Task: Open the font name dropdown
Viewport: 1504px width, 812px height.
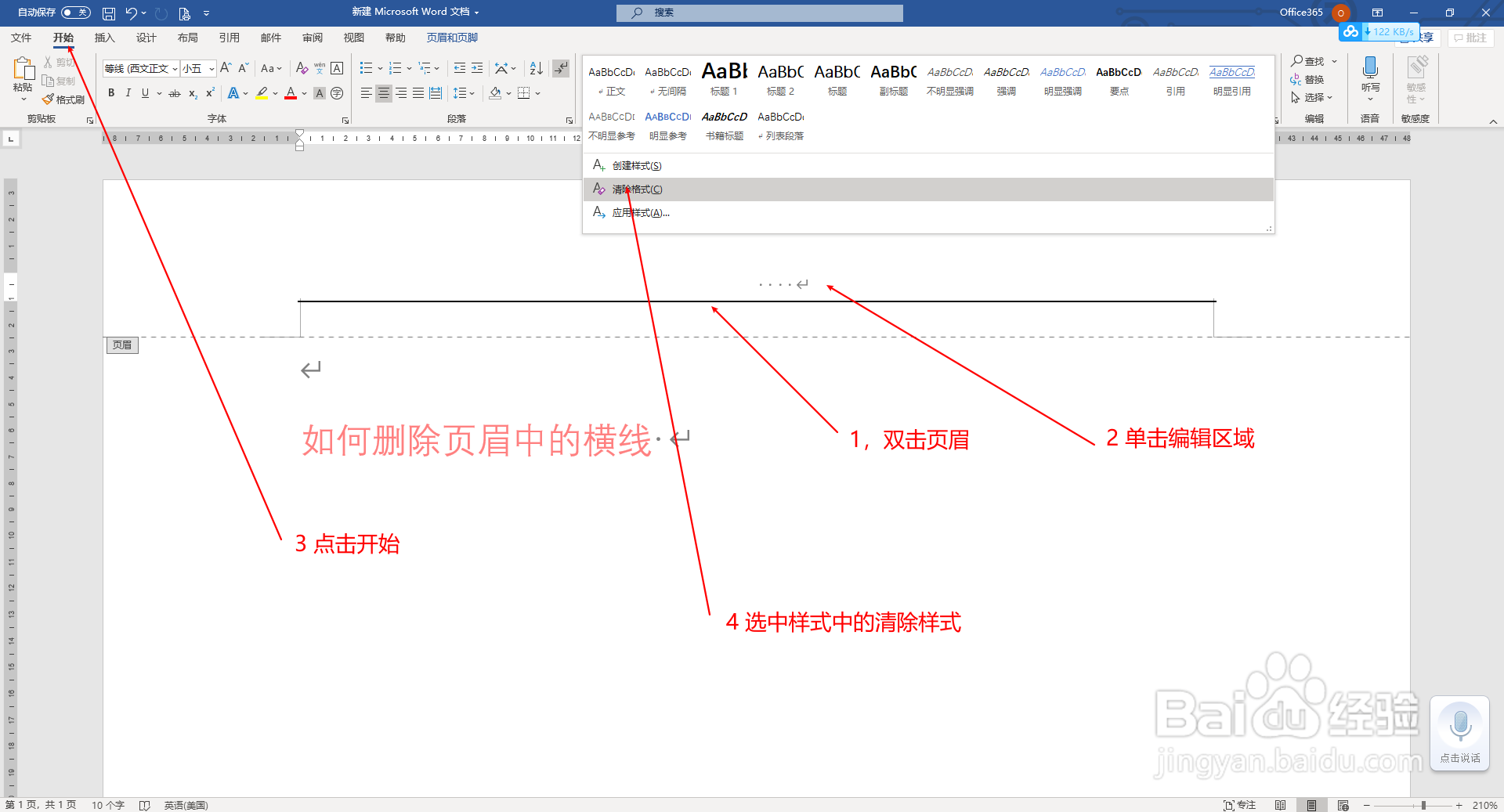Action: (x=175, y=69)
